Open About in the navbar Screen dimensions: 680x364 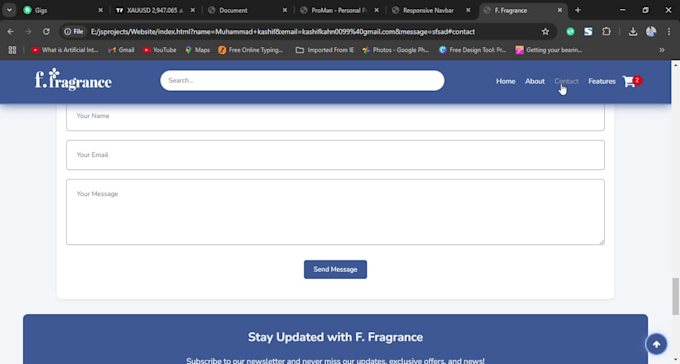click(x=535, y=81)
